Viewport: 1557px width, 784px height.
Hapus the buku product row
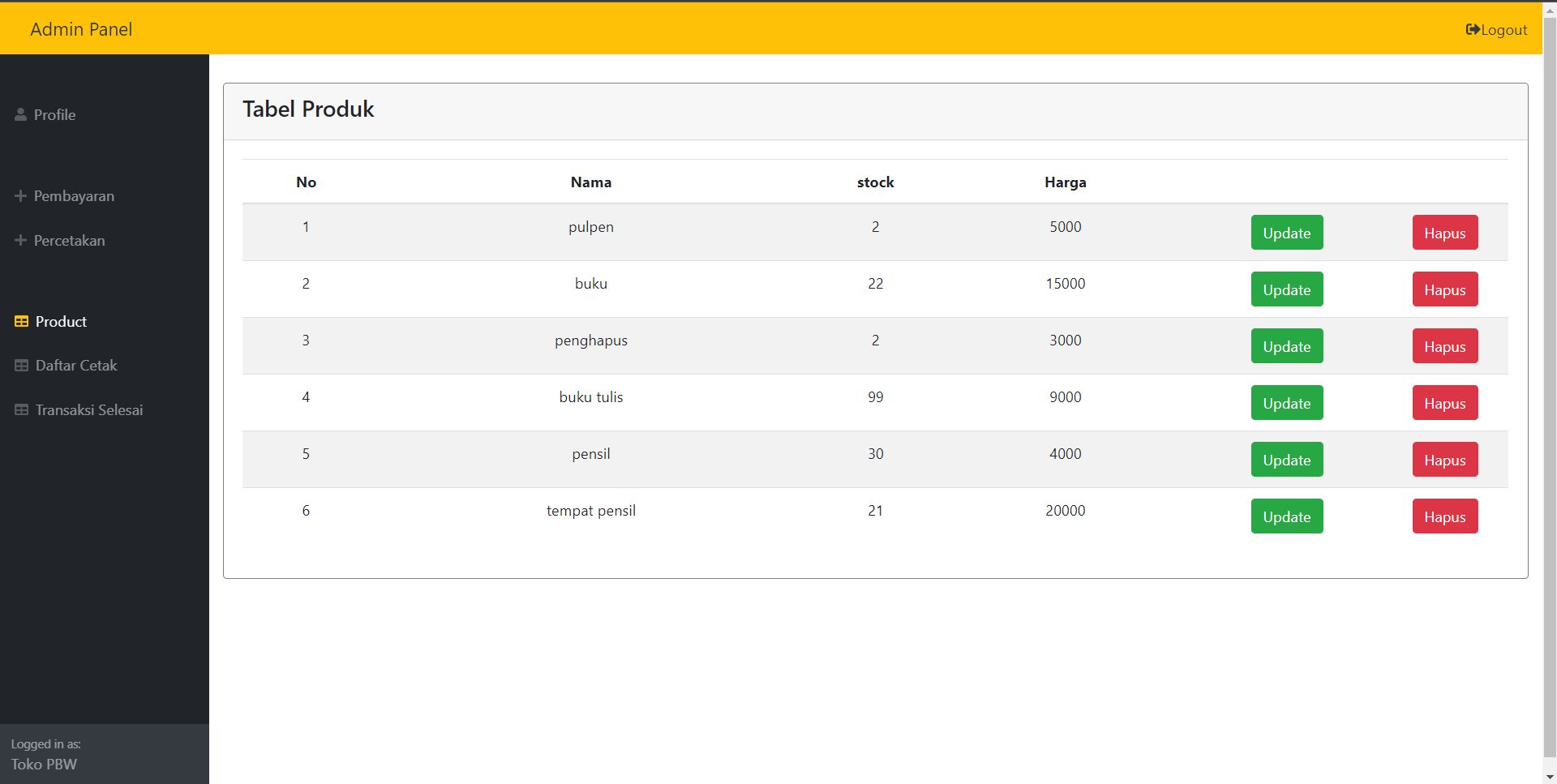[x=1445, y=289]
